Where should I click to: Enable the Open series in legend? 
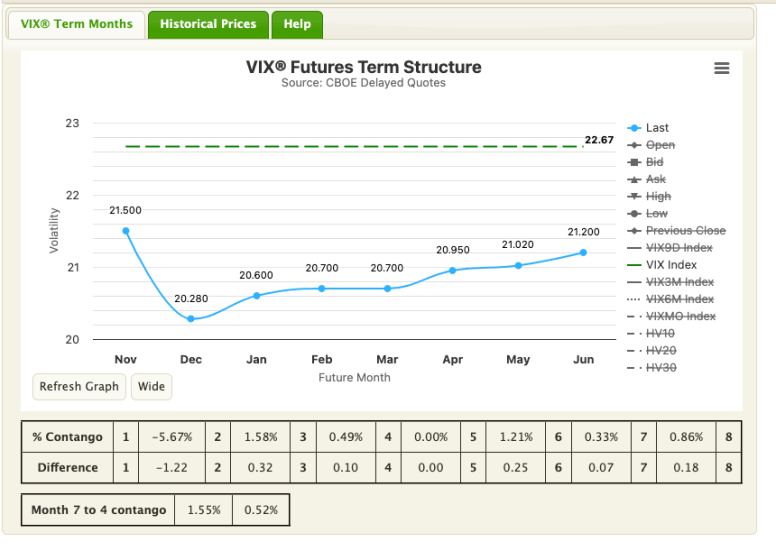click(x=651, y=145)
